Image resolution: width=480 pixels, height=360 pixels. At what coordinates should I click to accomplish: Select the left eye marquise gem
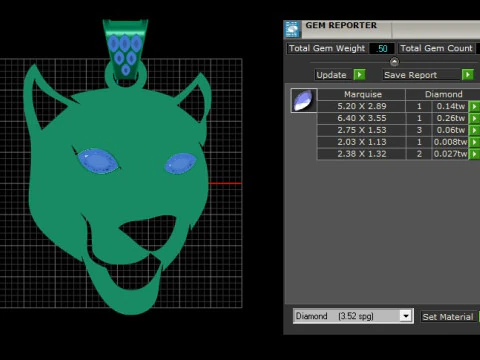coord(97,161)
